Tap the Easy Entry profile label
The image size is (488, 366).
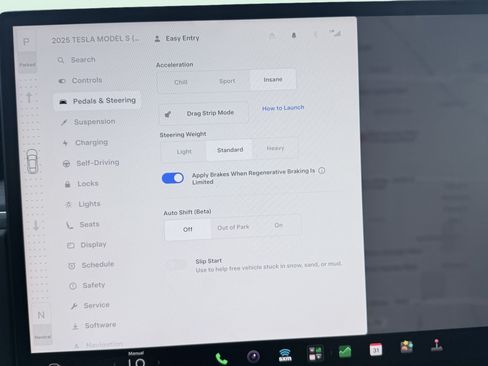(182, 38)
